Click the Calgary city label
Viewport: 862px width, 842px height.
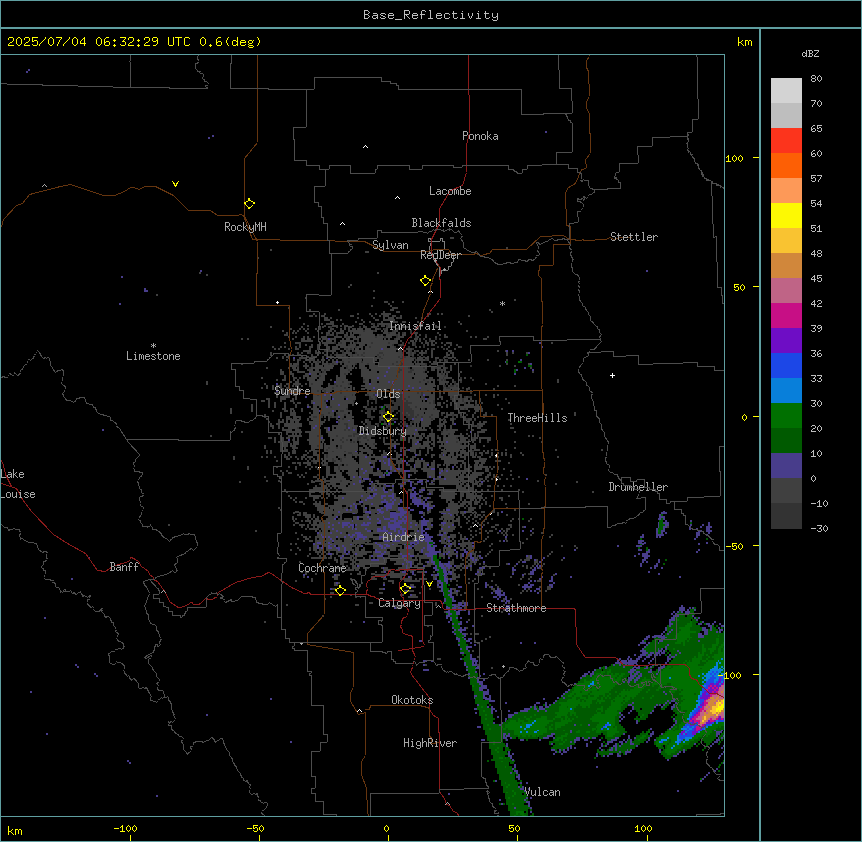pos(399,603)
